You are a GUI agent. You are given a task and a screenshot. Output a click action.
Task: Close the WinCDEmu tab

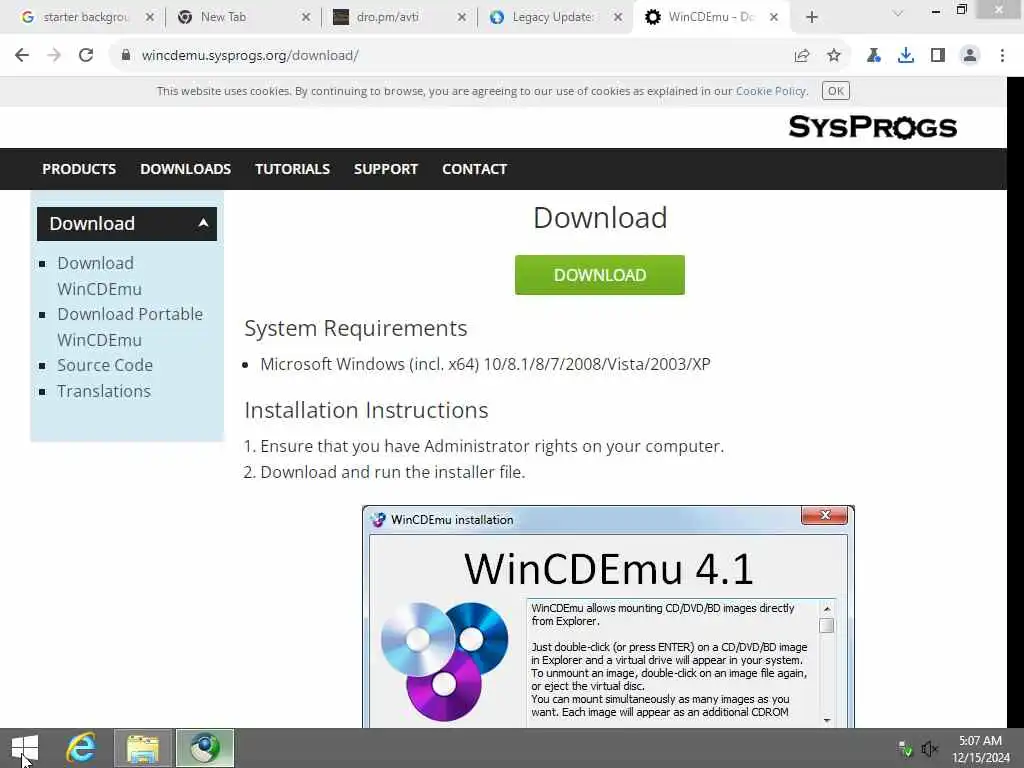tap(774, 18)
